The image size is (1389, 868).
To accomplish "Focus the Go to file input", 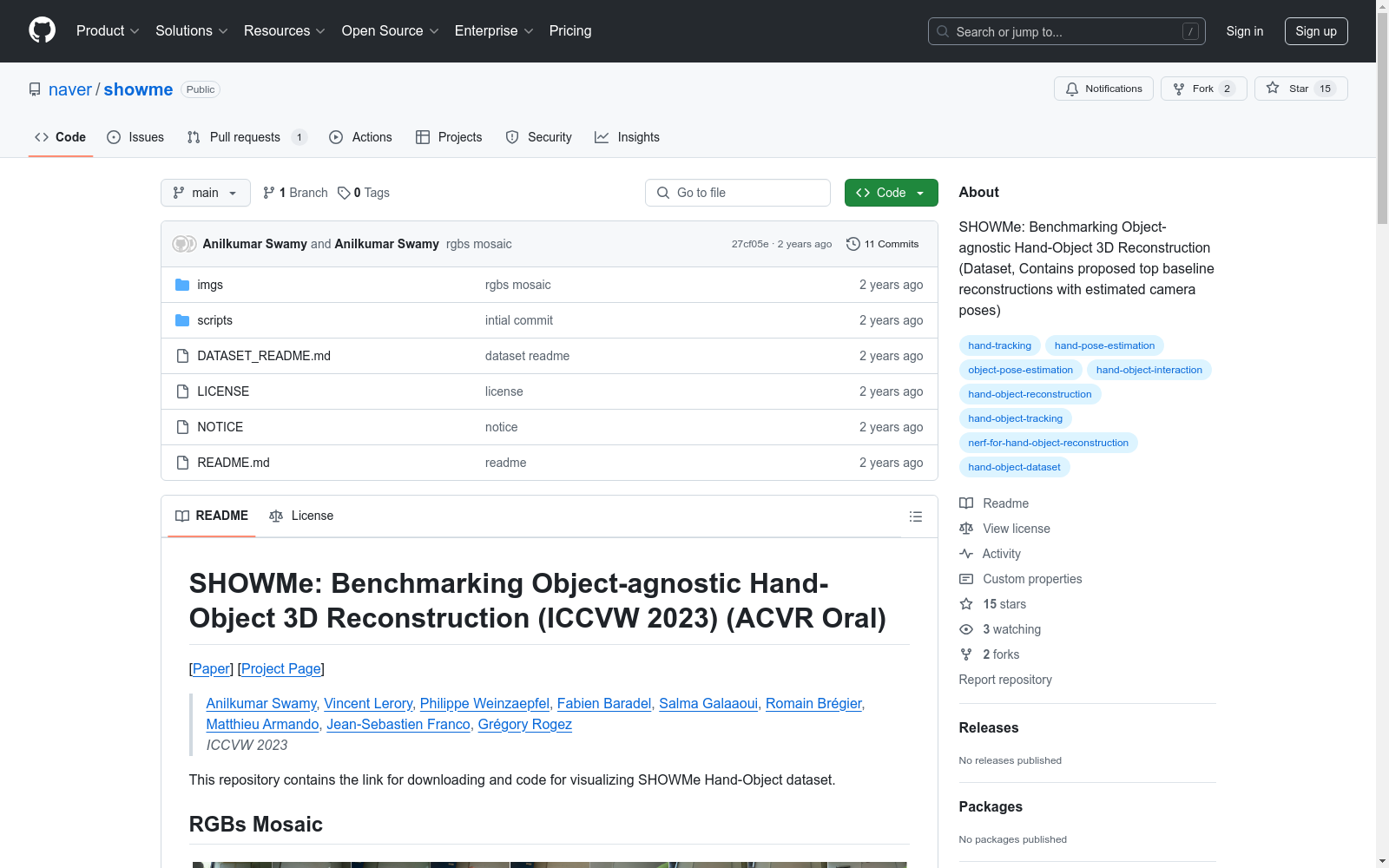I will point(738,193).
